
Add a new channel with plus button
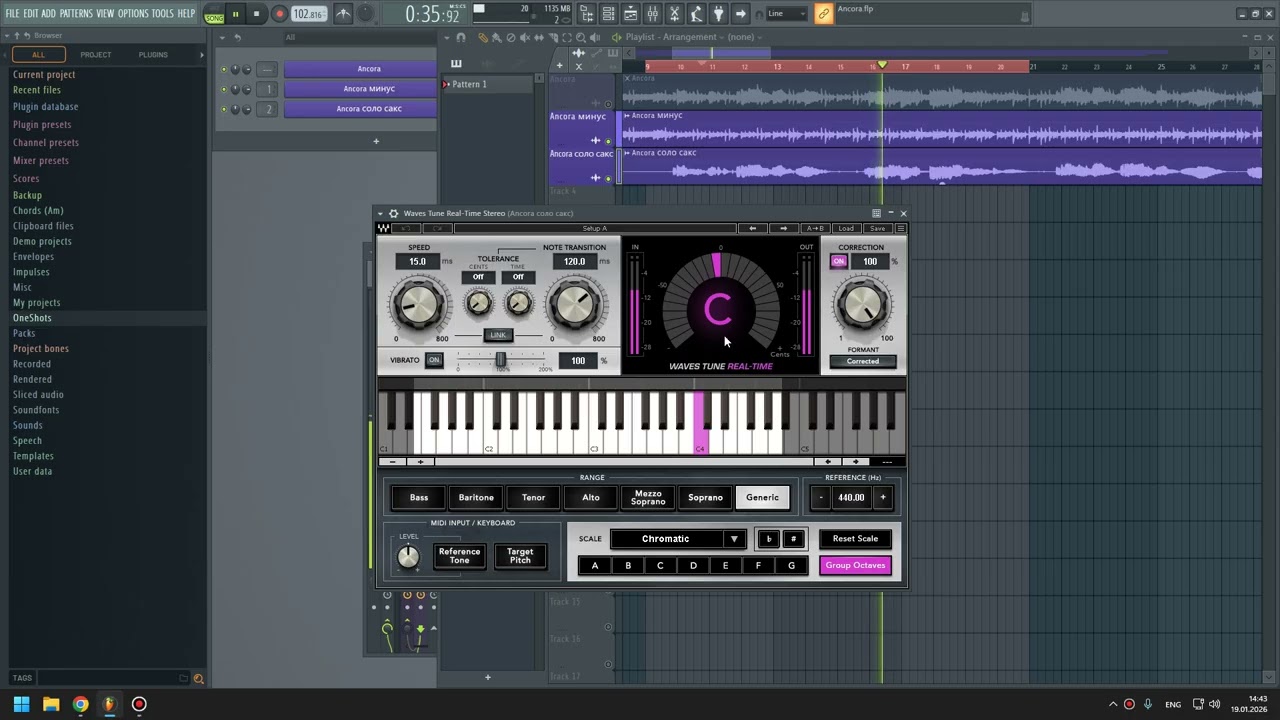376,141
